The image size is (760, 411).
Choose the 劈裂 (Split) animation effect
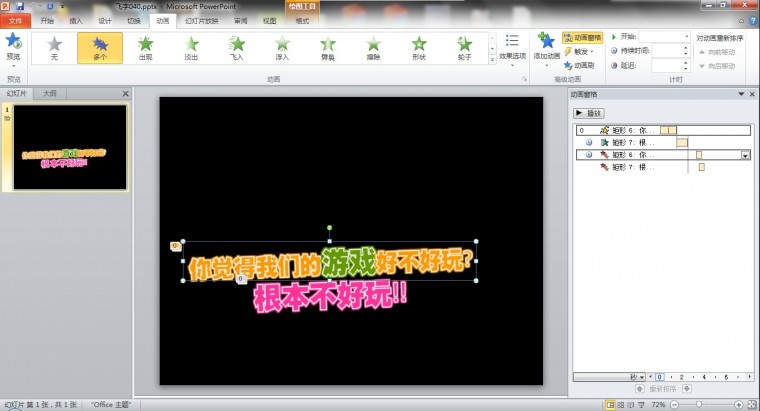tap(328, 48)
